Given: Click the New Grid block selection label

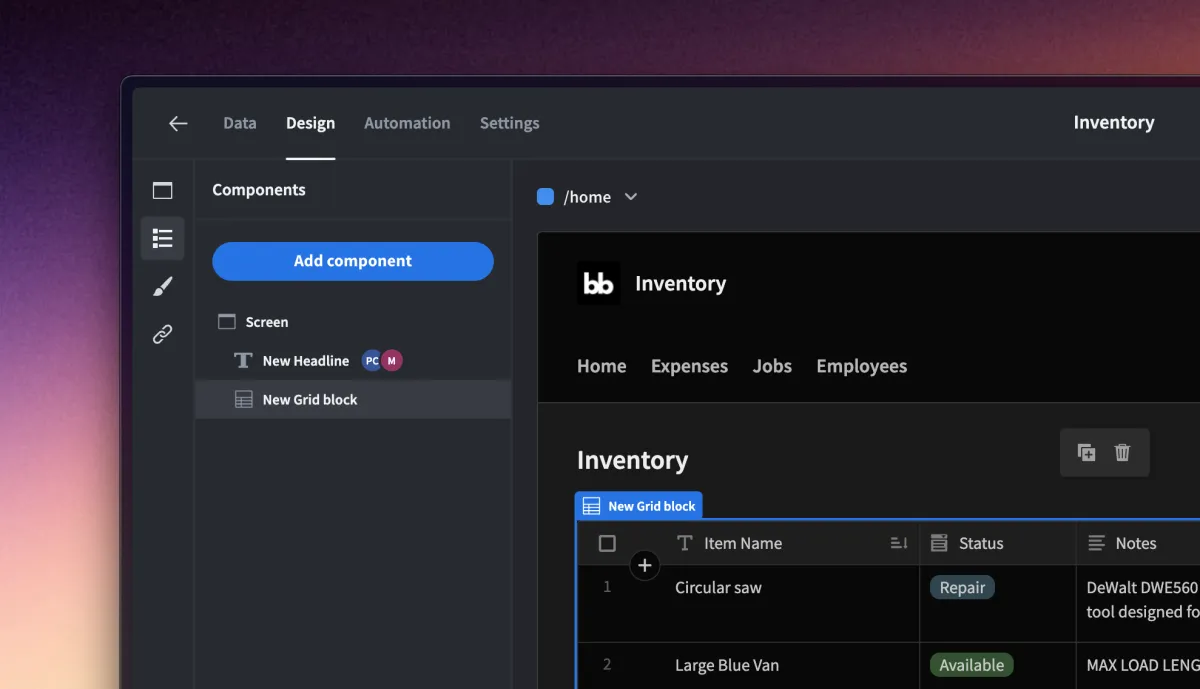Looking at the screenshot, I should (x=639, y=506).
